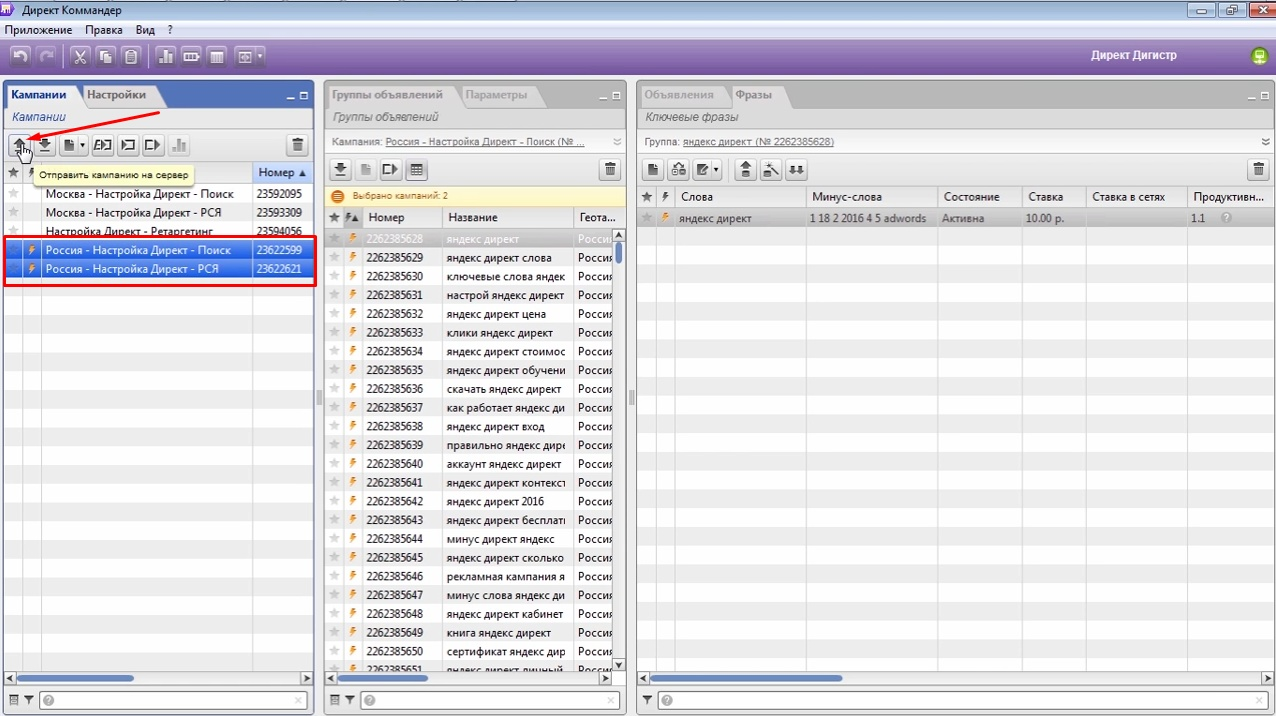Toggle the star for the яндекс директ phrase row

647,218
